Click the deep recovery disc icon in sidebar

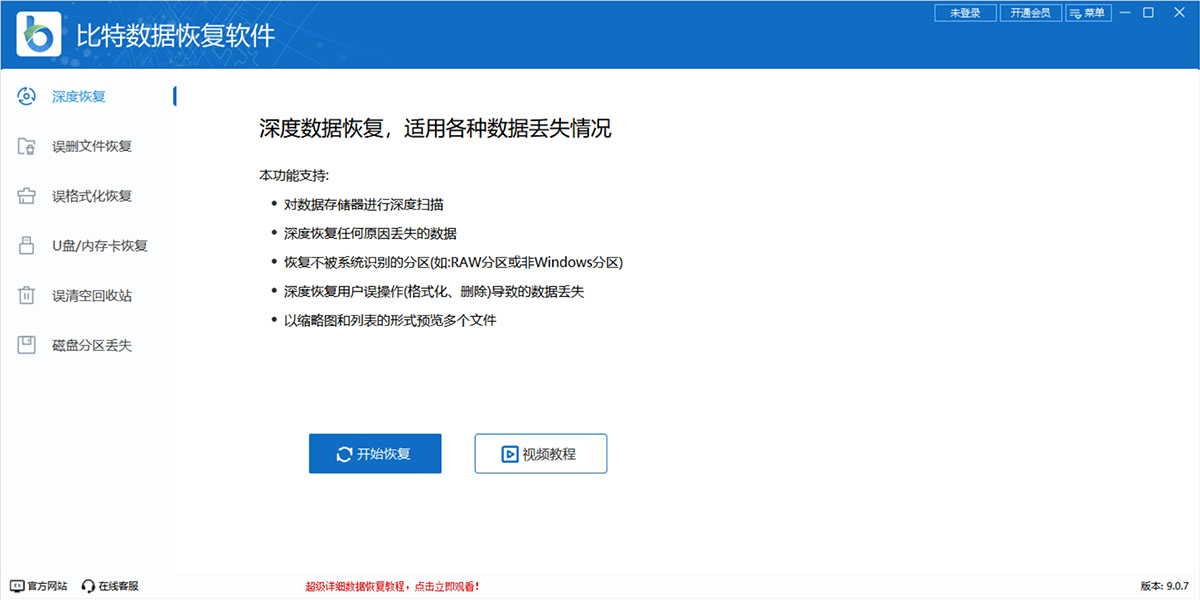click(27, 96)
